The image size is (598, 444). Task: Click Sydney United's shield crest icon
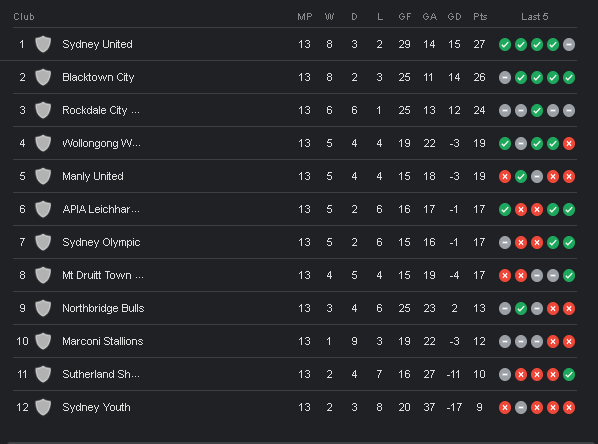(x=43, y=44)
